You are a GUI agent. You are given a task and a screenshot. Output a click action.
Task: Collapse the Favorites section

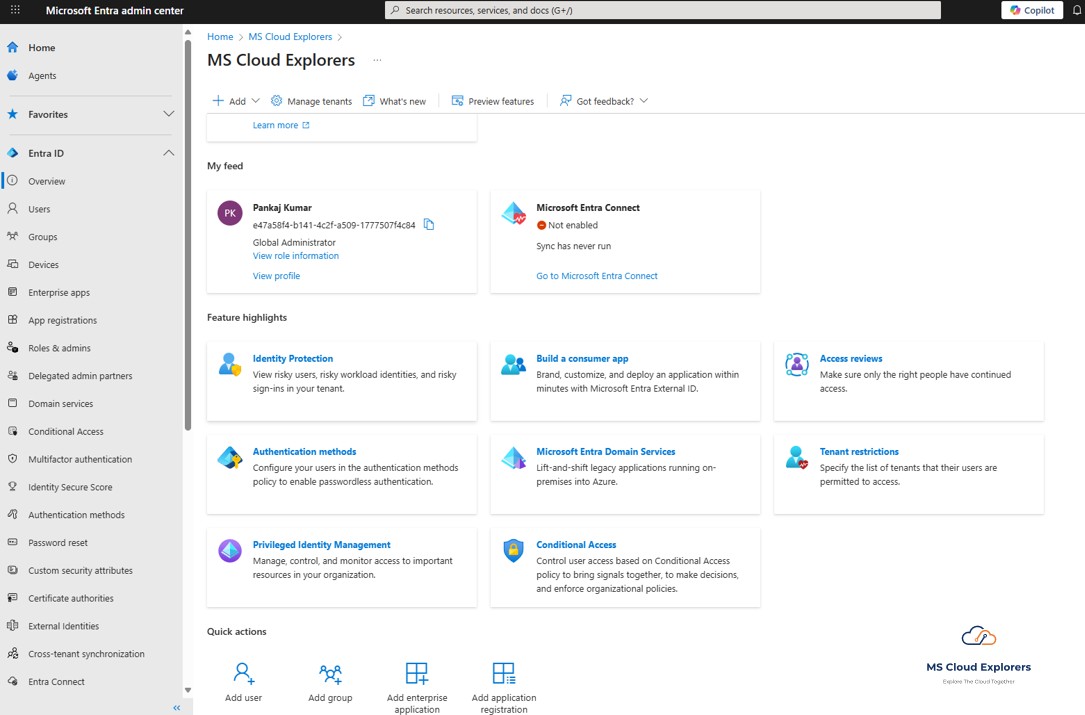pyautogui.click(x=168, y=114)
